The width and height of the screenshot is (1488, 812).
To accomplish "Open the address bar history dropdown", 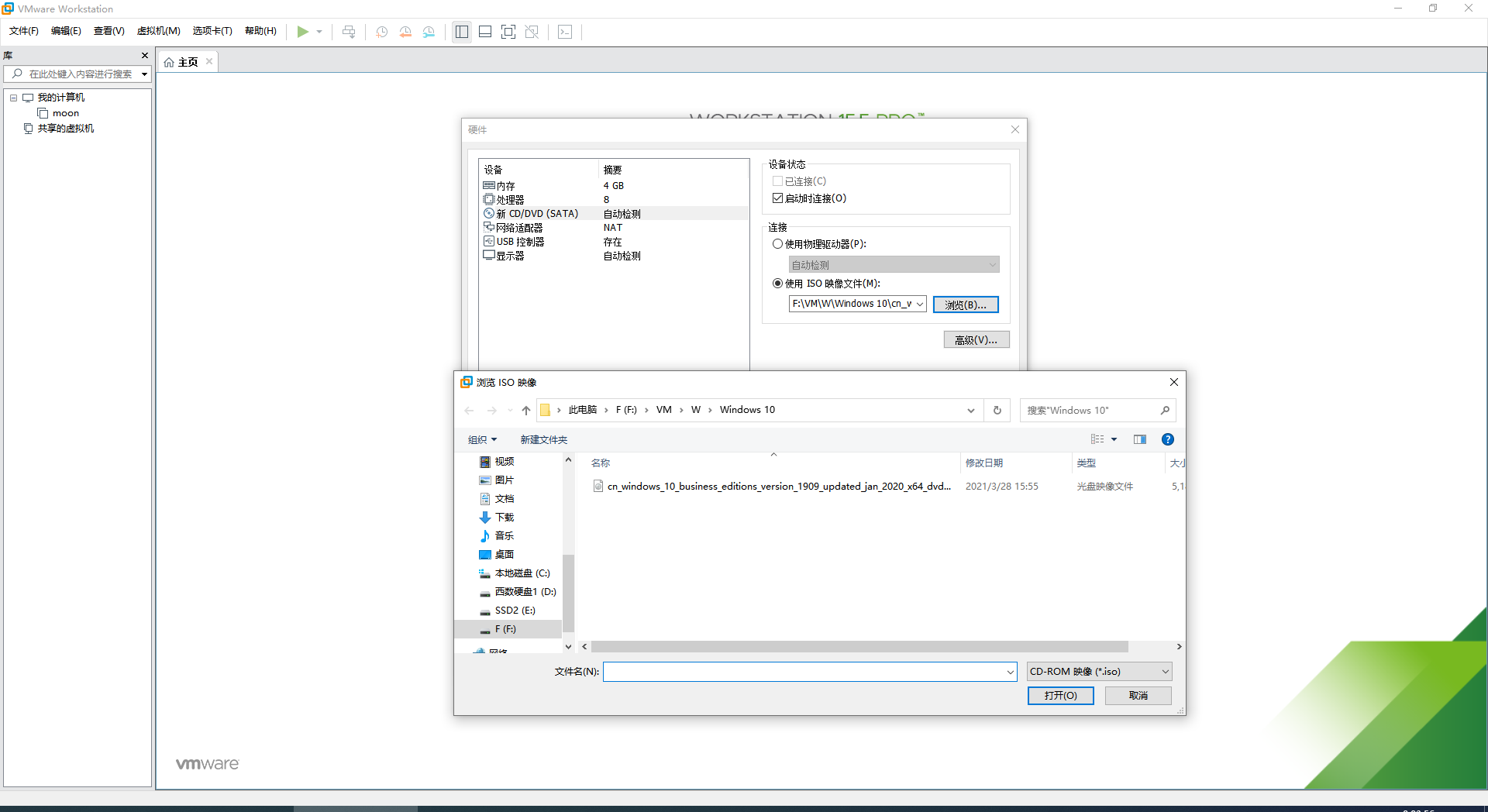I will (x=970, y=411).
